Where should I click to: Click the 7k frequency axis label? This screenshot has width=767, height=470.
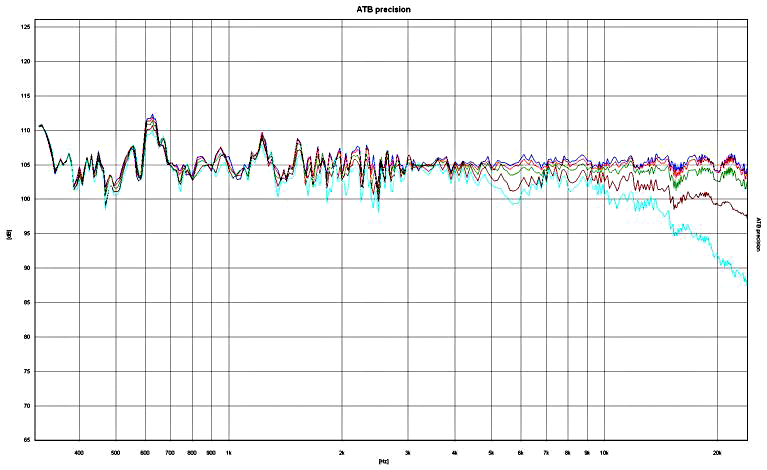pos(546,452)
